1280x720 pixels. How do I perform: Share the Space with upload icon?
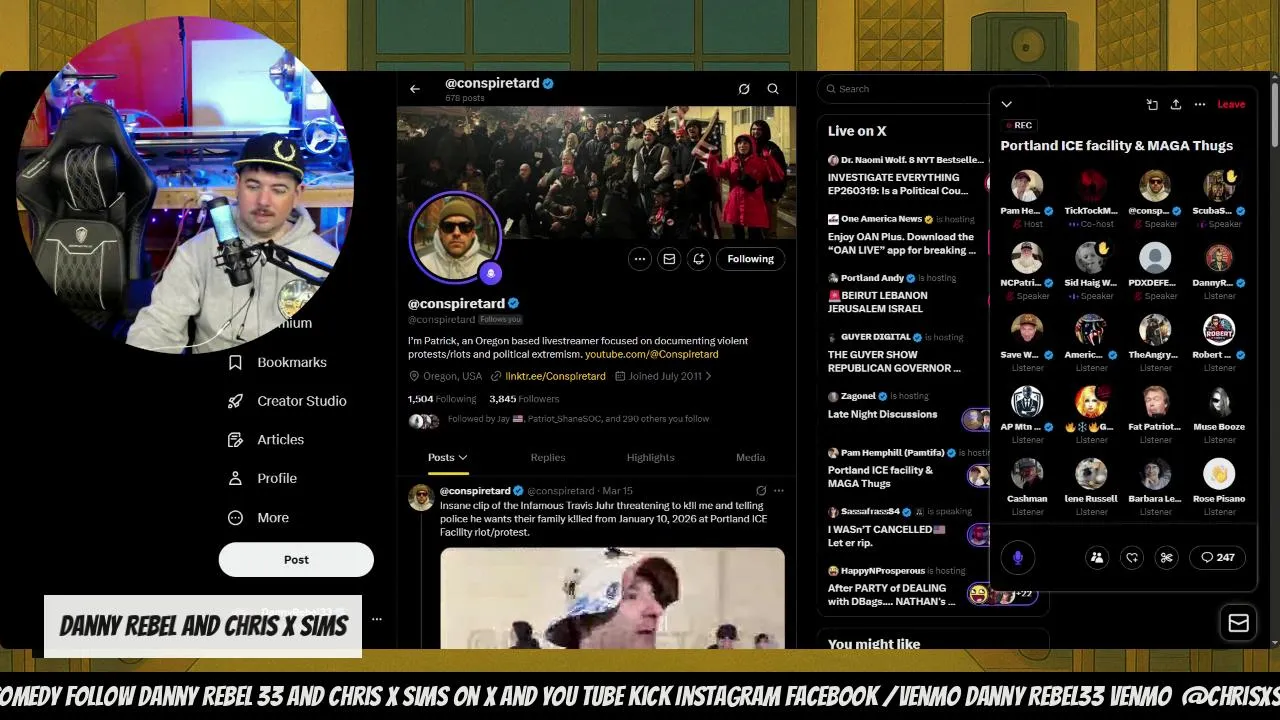pyautogui.click(x=1176, y=104)
